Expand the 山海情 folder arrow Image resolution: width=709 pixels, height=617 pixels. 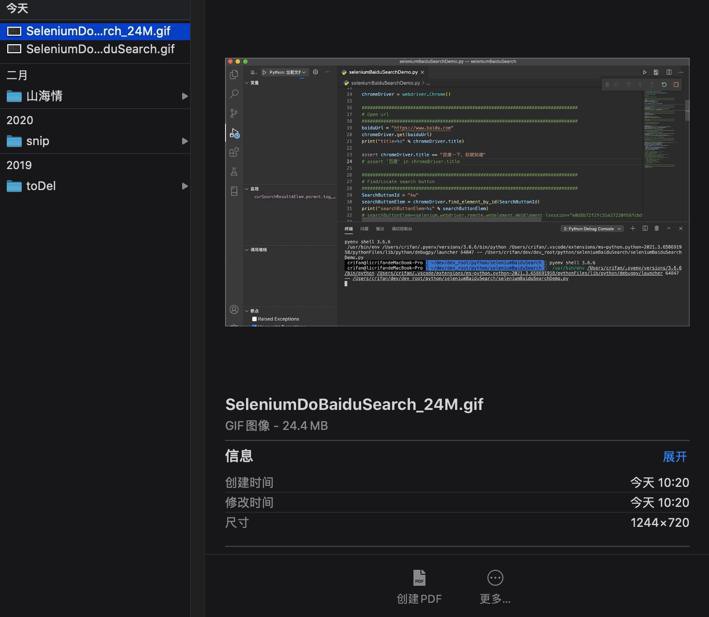(184, 96)
